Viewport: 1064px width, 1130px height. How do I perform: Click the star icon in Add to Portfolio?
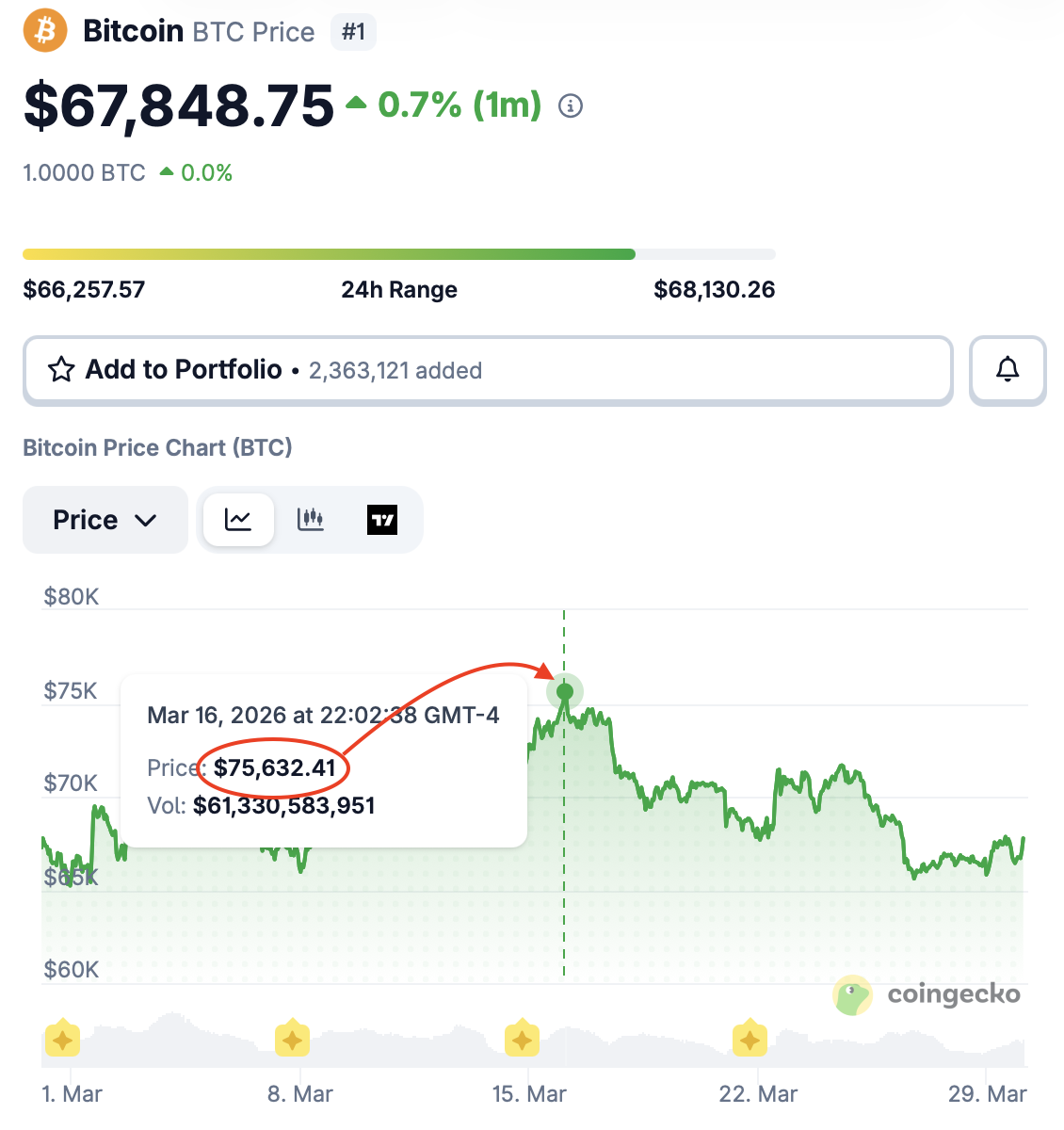coord(61,370)
